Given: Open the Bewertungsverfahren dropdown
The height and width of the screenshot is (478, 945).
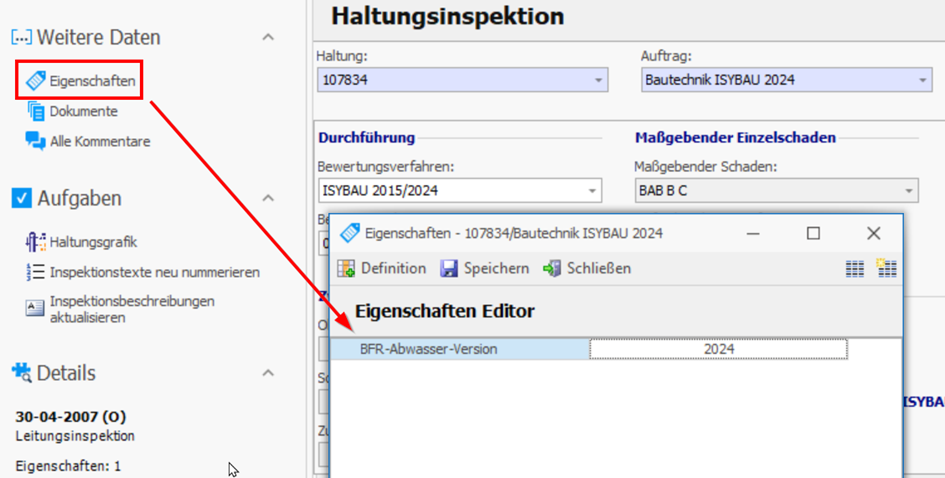Looking at the screenshot, I should coord(593,190).
